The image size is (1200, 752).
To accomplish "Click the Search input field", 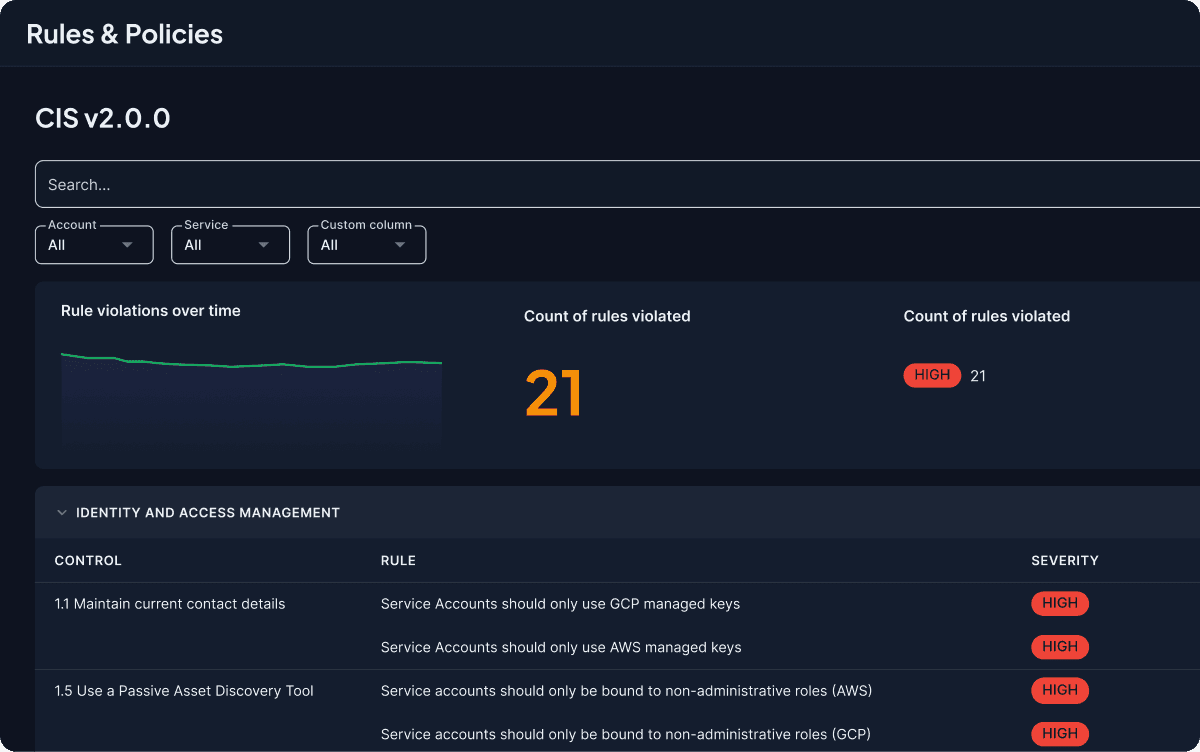I will click(617, 184).
